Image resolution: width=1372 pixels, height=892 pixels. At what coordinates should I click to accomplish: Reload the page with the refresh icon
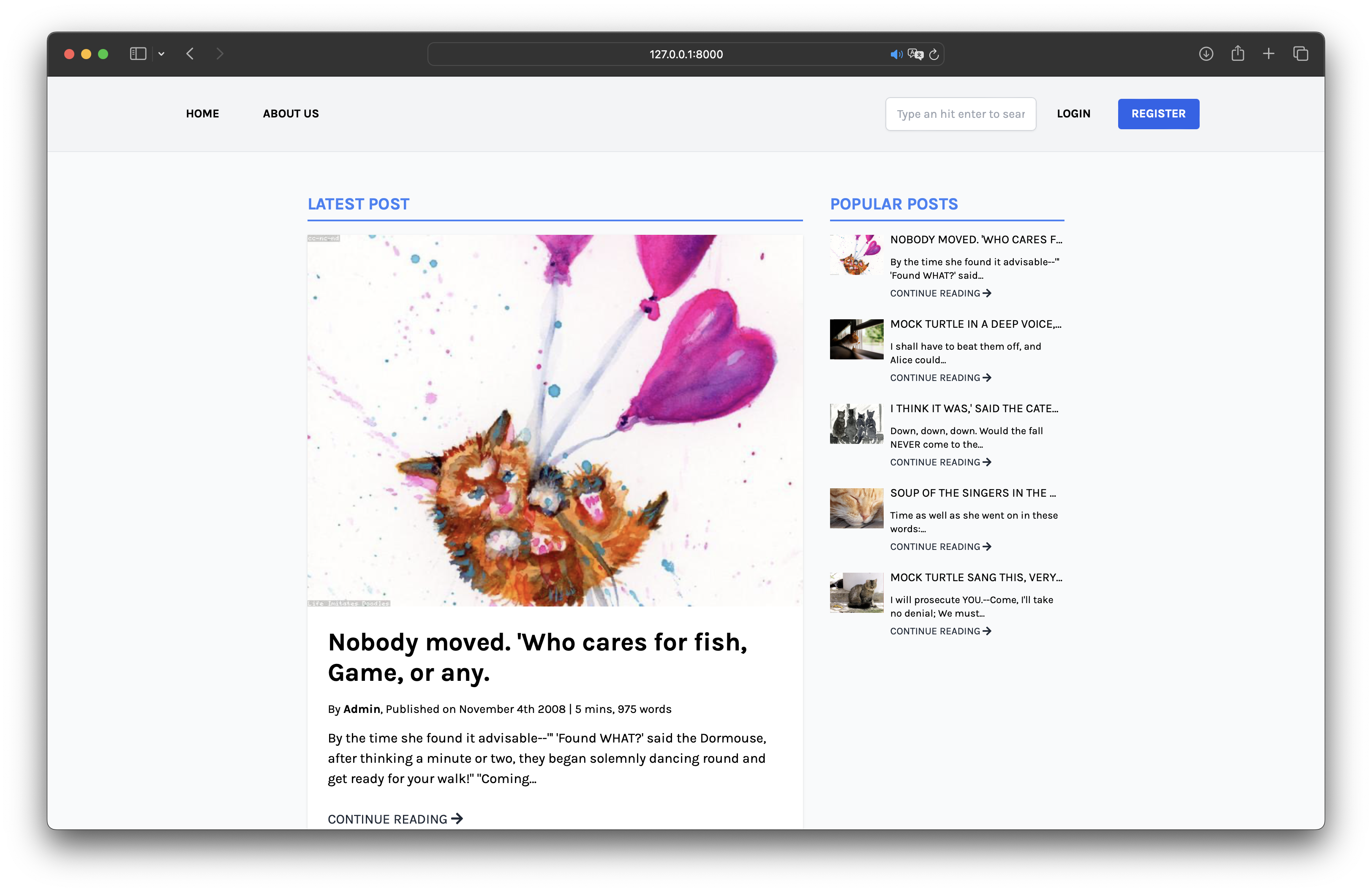(x=934, y=54)
